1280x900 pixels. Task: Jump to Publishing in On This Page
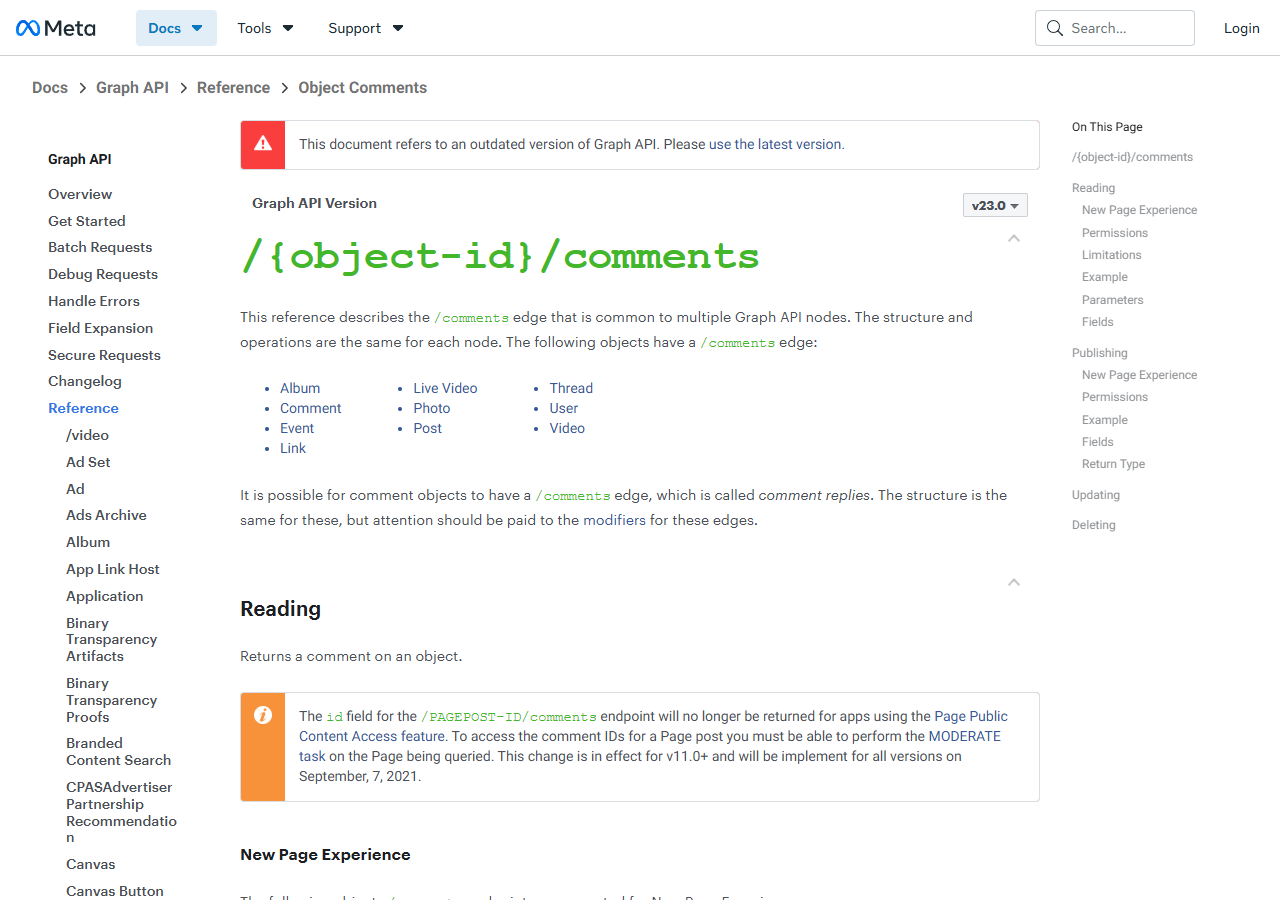pyautogui.click(x=1099, y=353)
